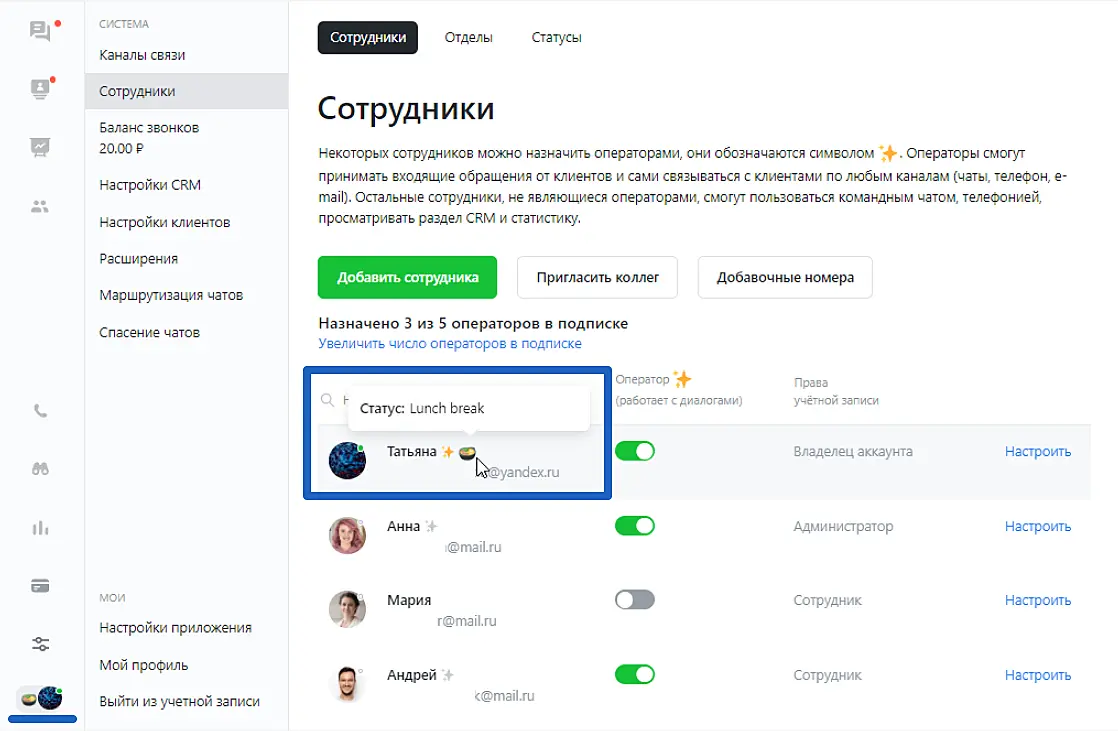Turn off operator toggle for Татьяна

pyautogui.click(x=634, y=451)
